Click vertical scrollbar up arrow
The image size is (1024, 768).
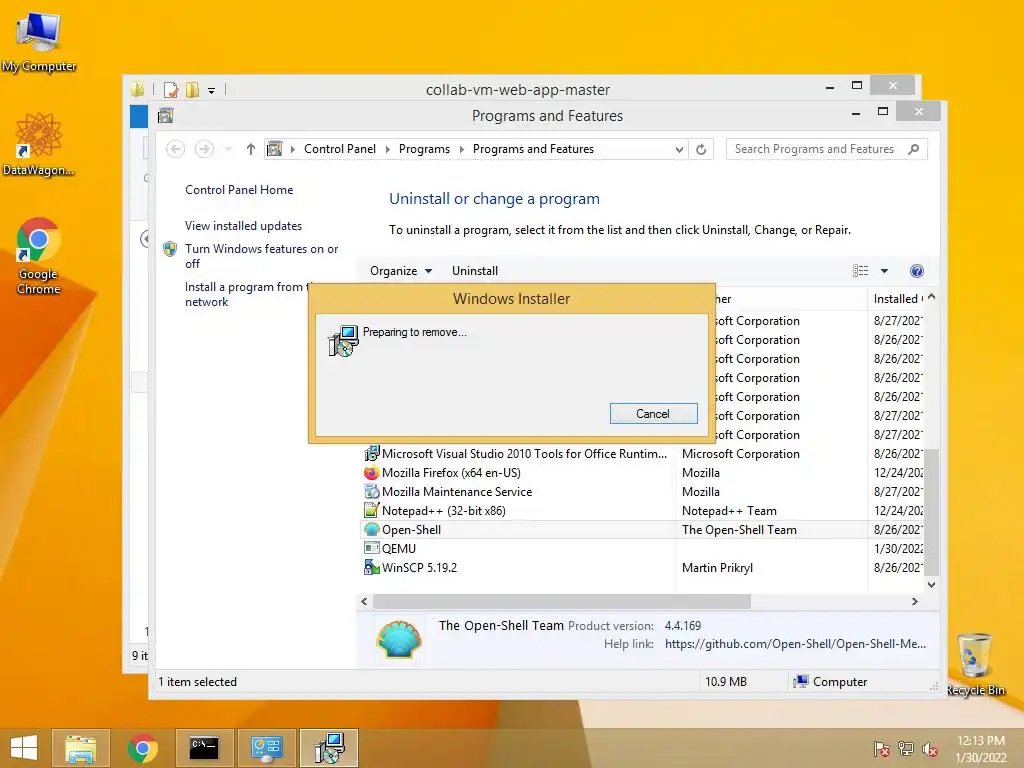point(932,296)
